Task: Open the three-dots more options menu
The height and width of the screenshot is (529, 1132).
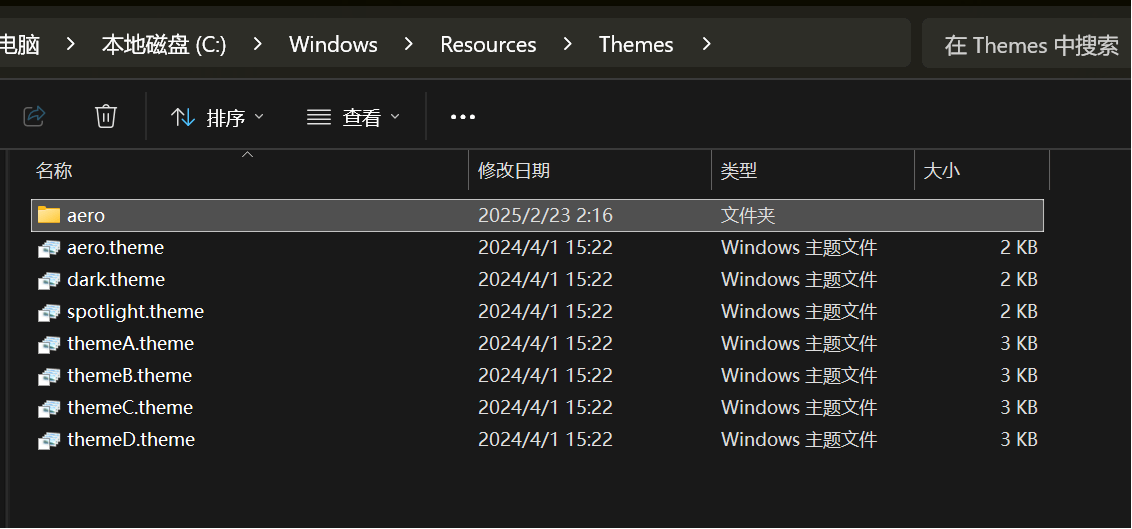Action: [x=463, y=117]
